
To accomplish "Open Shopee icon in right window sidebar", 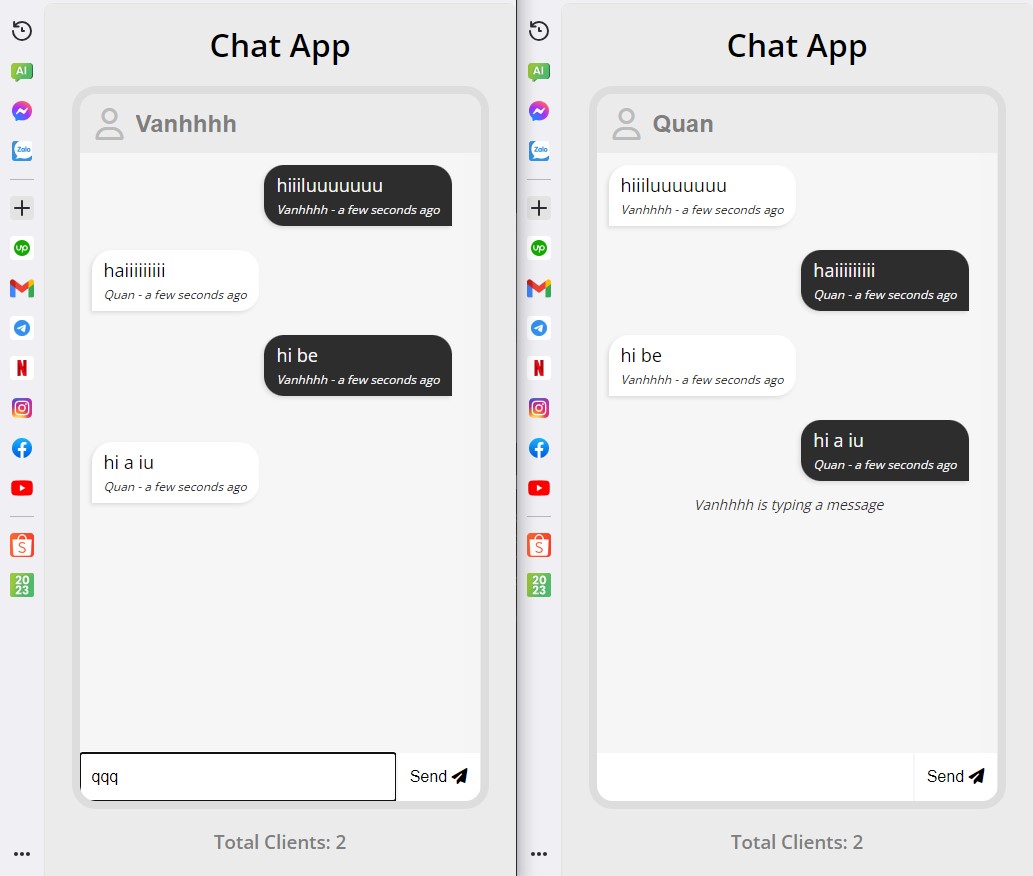I will 539,545.
